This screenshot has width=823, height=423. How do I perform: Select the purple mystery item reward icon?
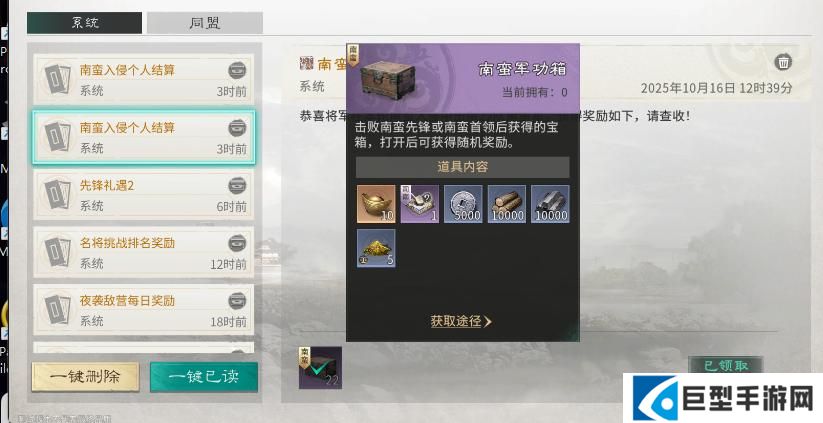(419, 204)
